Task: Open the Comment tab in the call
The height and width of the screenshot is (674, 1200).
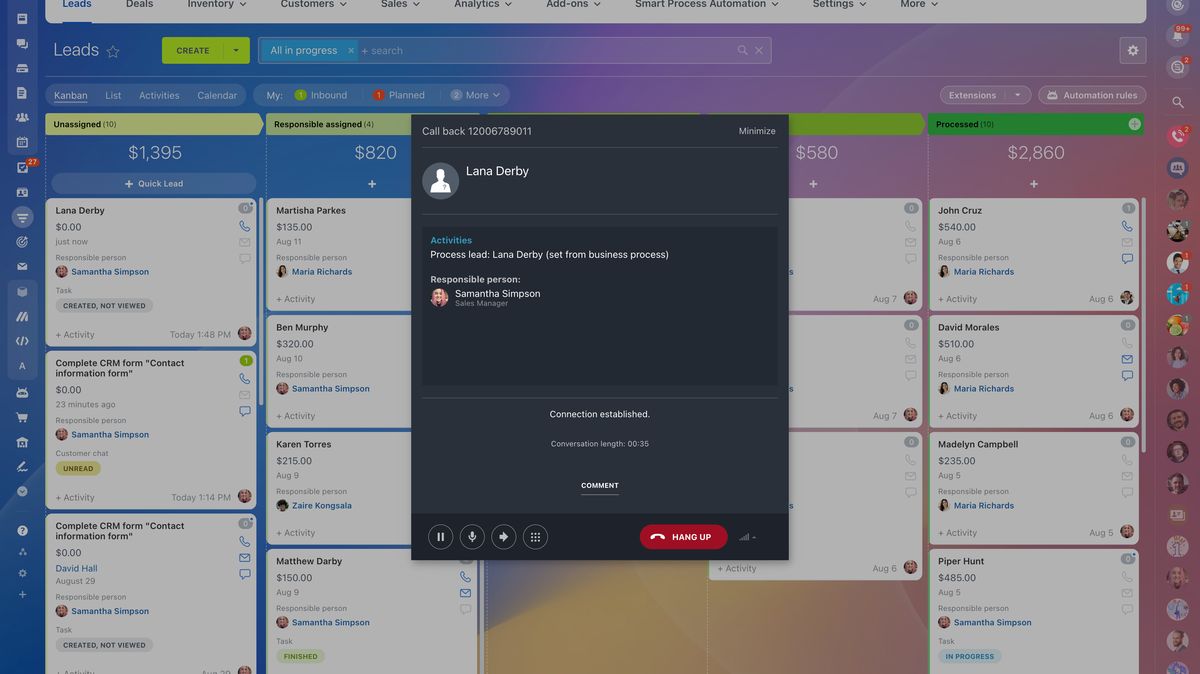Action: point(599,486)
